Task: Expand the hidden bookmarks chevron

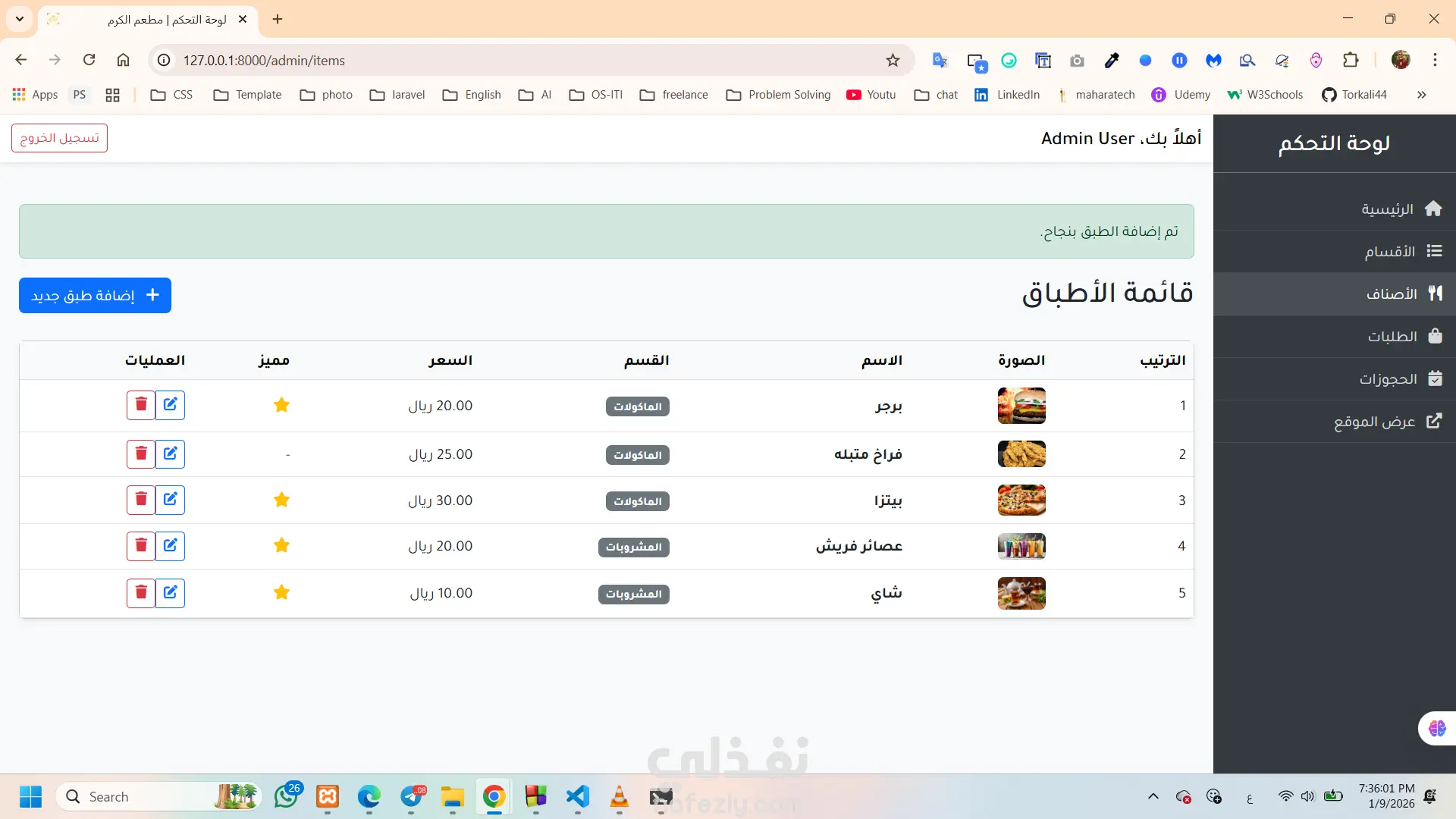Action: tap(1421, 95)
